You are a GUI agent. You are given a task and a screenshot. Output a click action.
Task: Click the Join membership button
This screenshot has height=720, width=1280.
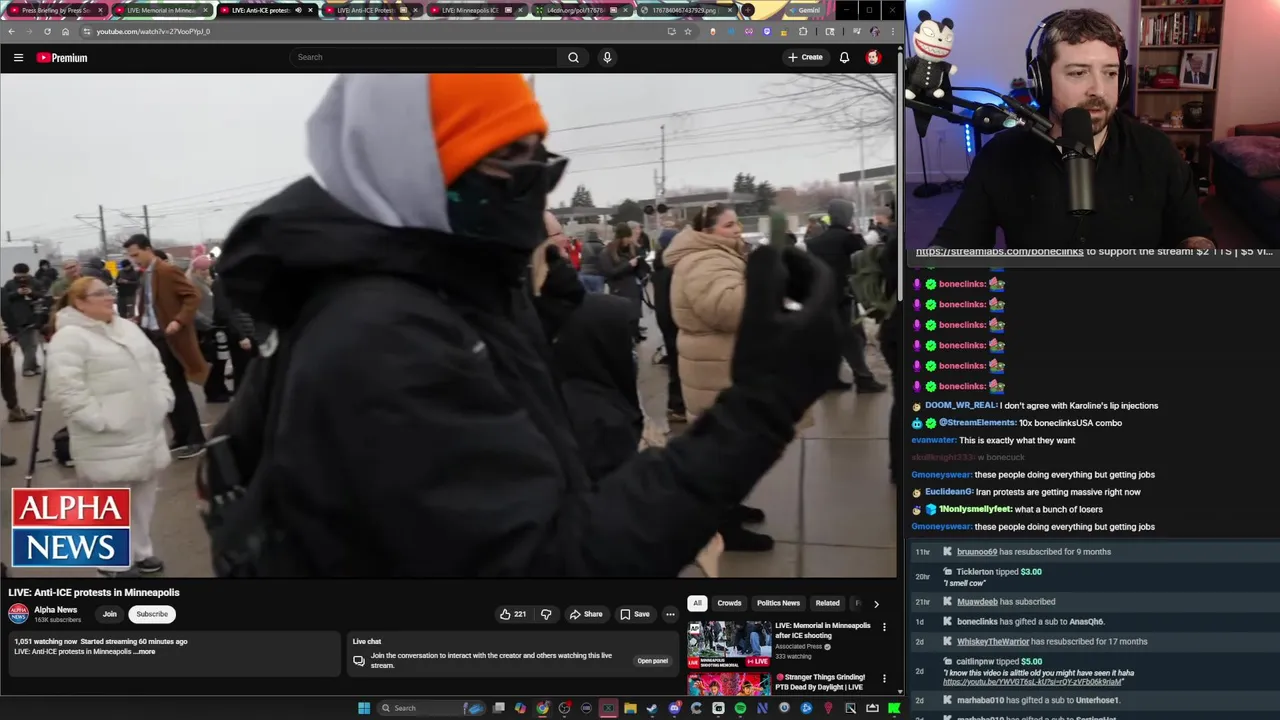click(109, 614)
